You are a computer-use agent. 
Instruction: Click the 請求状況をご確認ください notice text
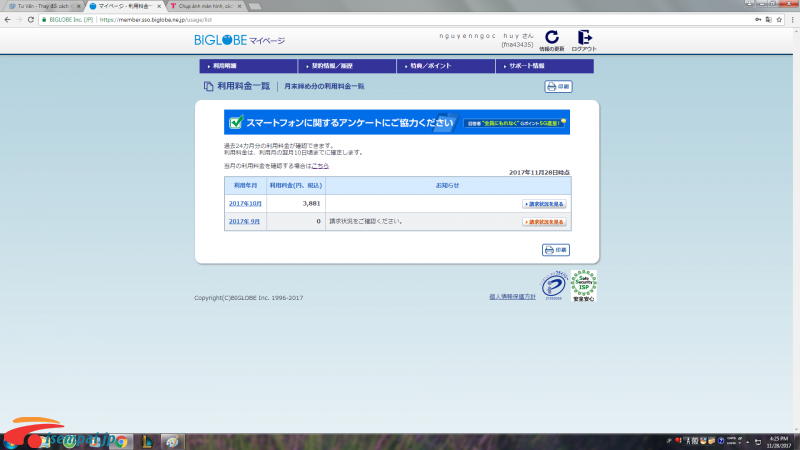[x=367, y=221]
